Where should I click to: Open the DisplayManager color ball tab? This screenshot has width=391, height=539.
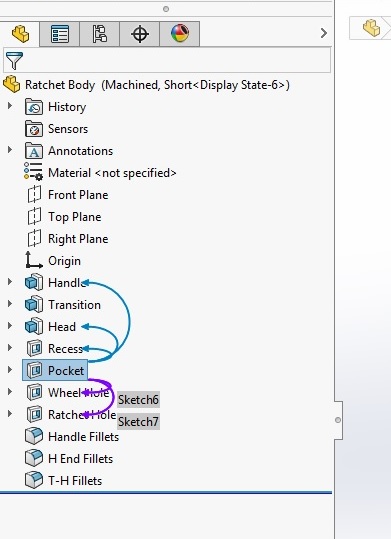[x=180, y=34]
